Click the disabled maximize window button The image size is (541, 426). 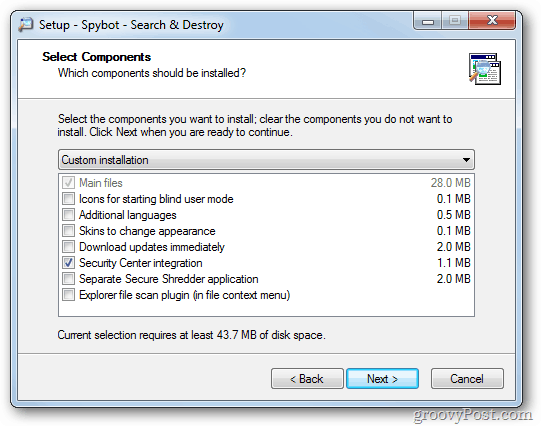(455, 21)
